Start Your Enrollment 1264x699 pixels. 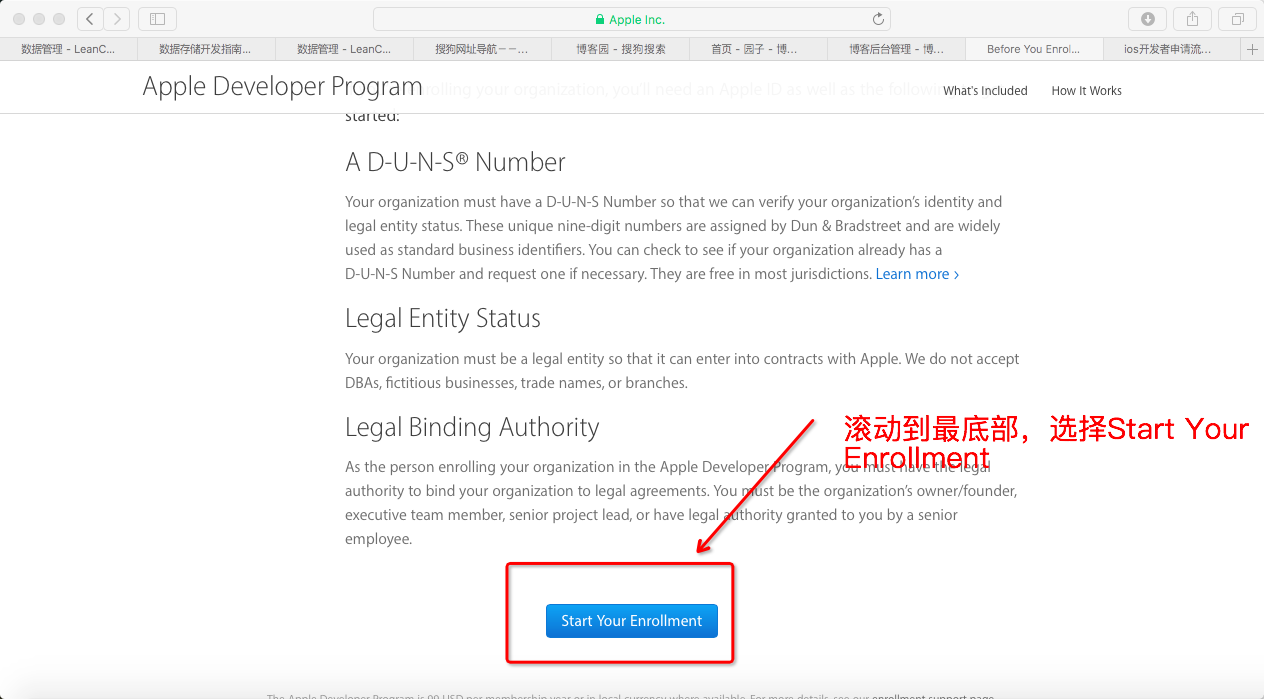(x=631, y=620)
